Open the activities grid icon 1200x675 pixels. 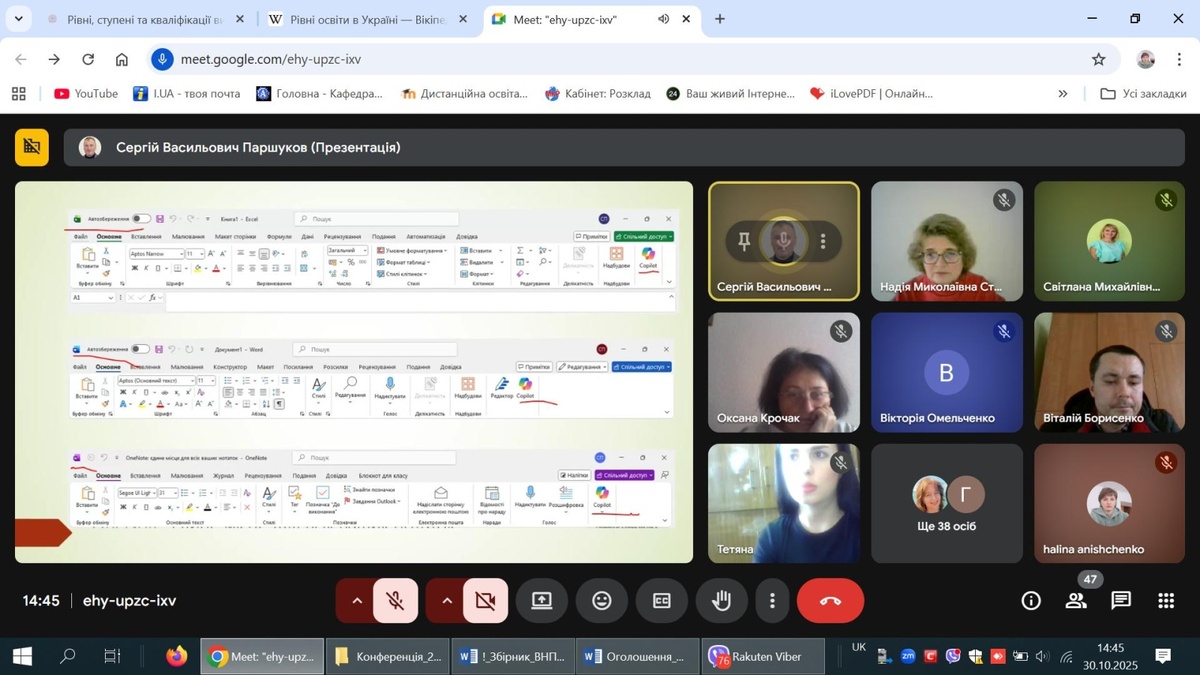click(1166, 601)
